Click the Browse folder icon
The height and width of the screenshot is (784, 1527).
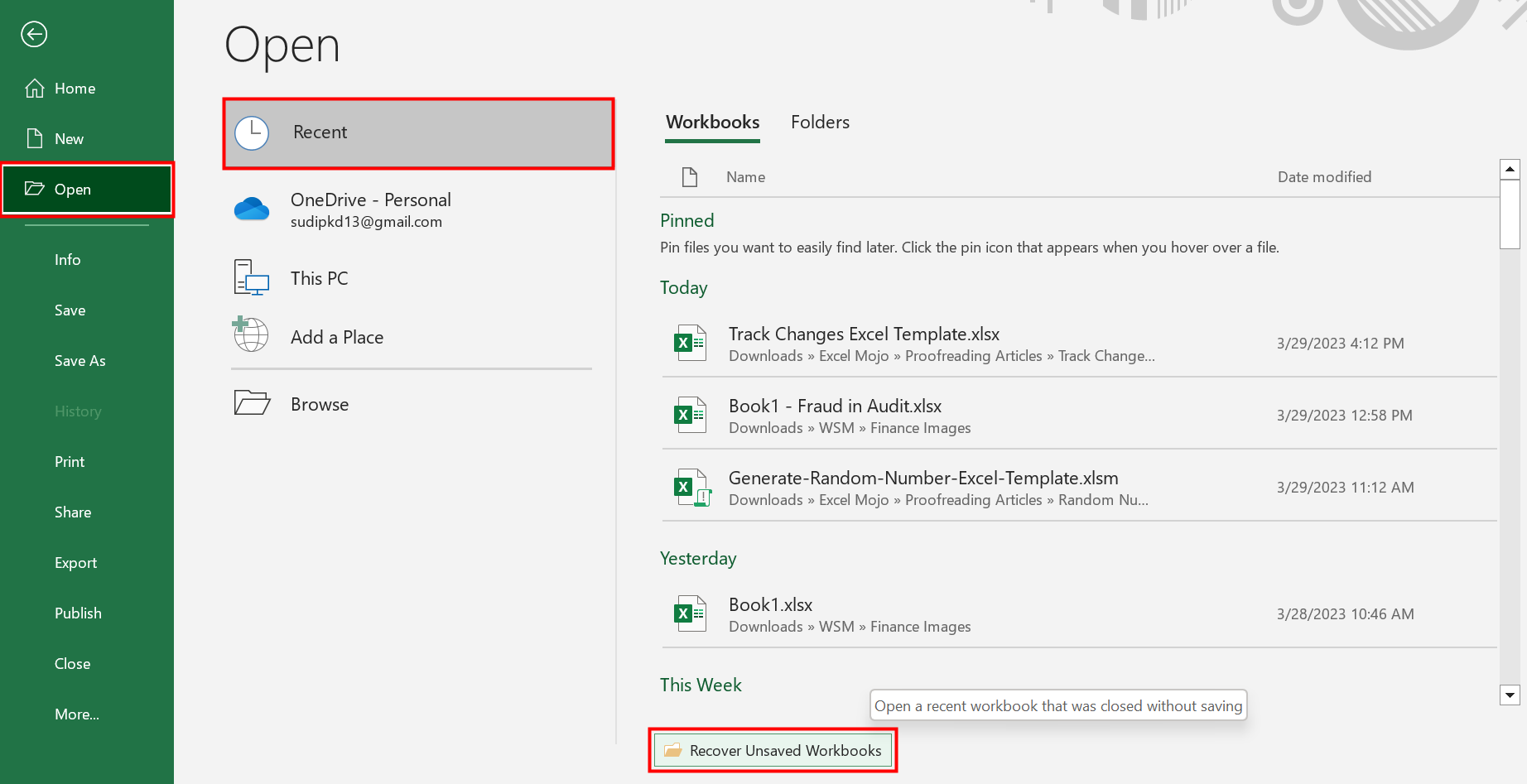(252, 403)
